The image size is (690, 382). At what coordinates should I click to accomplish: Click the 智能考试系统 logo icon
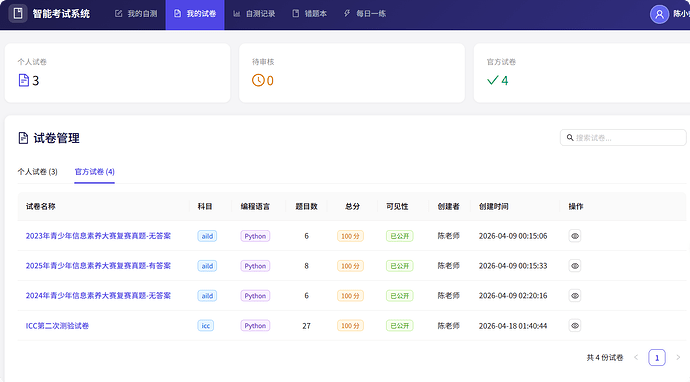pyautogui.click(x=18, y=14)
